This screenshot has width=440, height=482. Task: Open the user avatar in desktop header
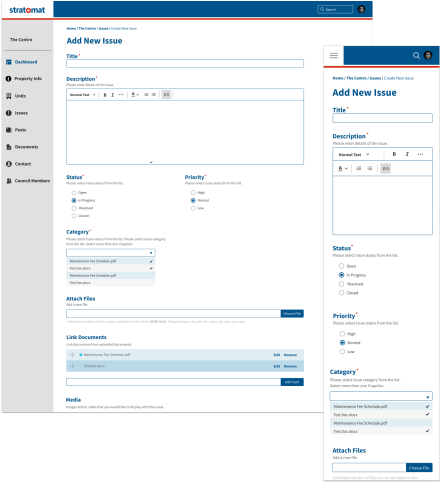click(x=361, y=9)
